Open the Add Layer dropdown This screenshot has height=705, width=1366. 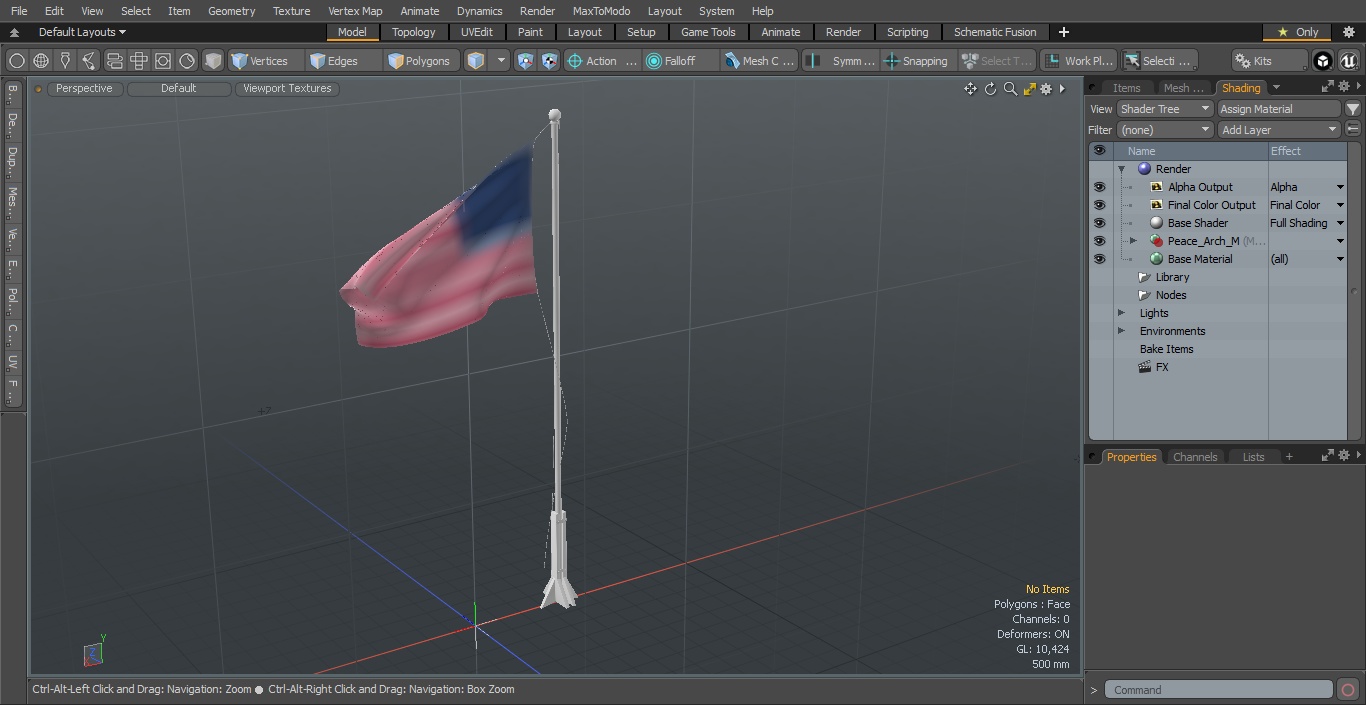1279,130
